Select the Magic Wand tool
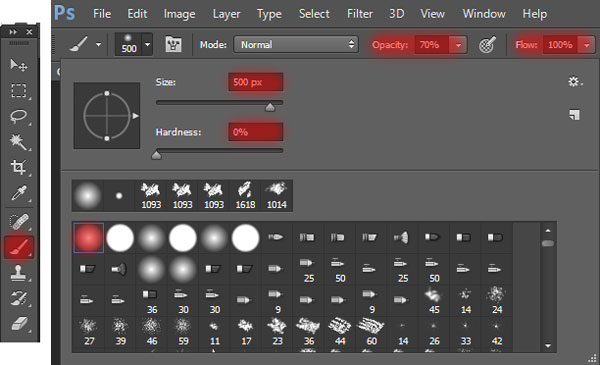Image resolution: width=600 pixels, height=365 pixels. point(18,142)
